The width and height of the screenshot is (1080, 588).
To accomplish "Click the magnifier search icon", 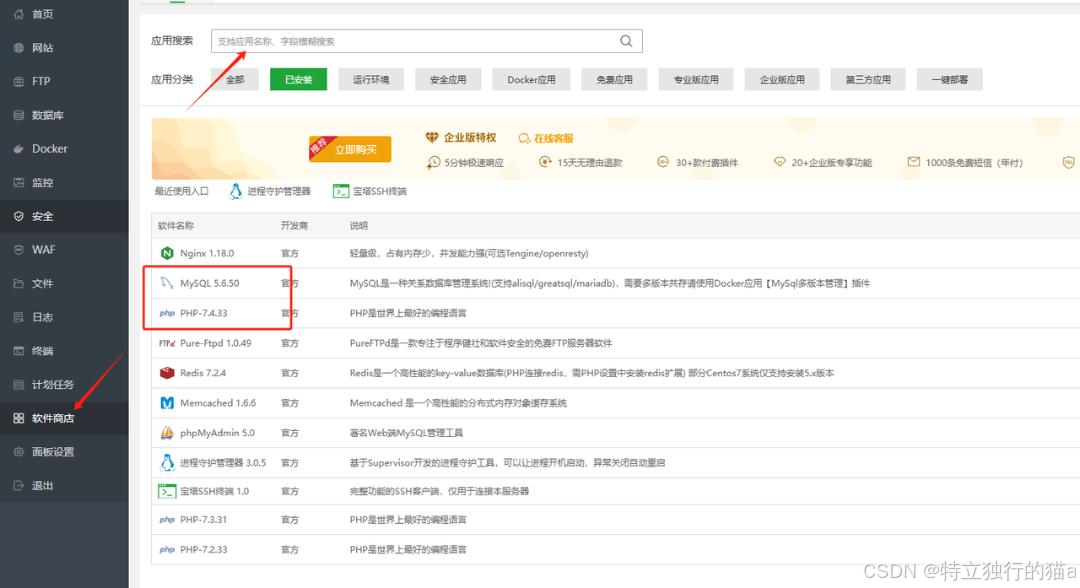I will click(625, 41).
